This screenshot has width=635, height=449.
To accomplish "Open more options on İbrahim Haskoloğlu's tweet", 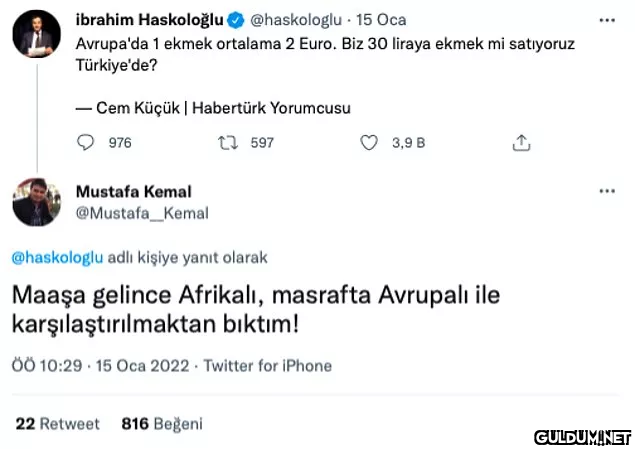I will pos(606,19).
